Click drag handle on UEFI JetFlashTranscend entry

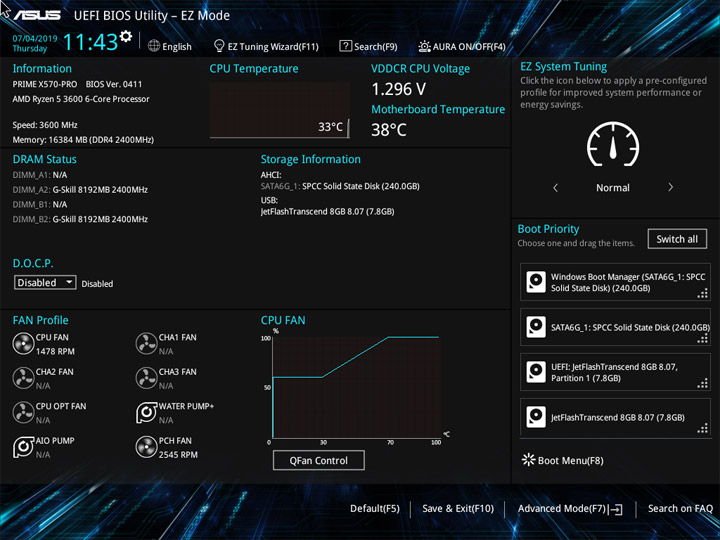(x=703, y=383)
